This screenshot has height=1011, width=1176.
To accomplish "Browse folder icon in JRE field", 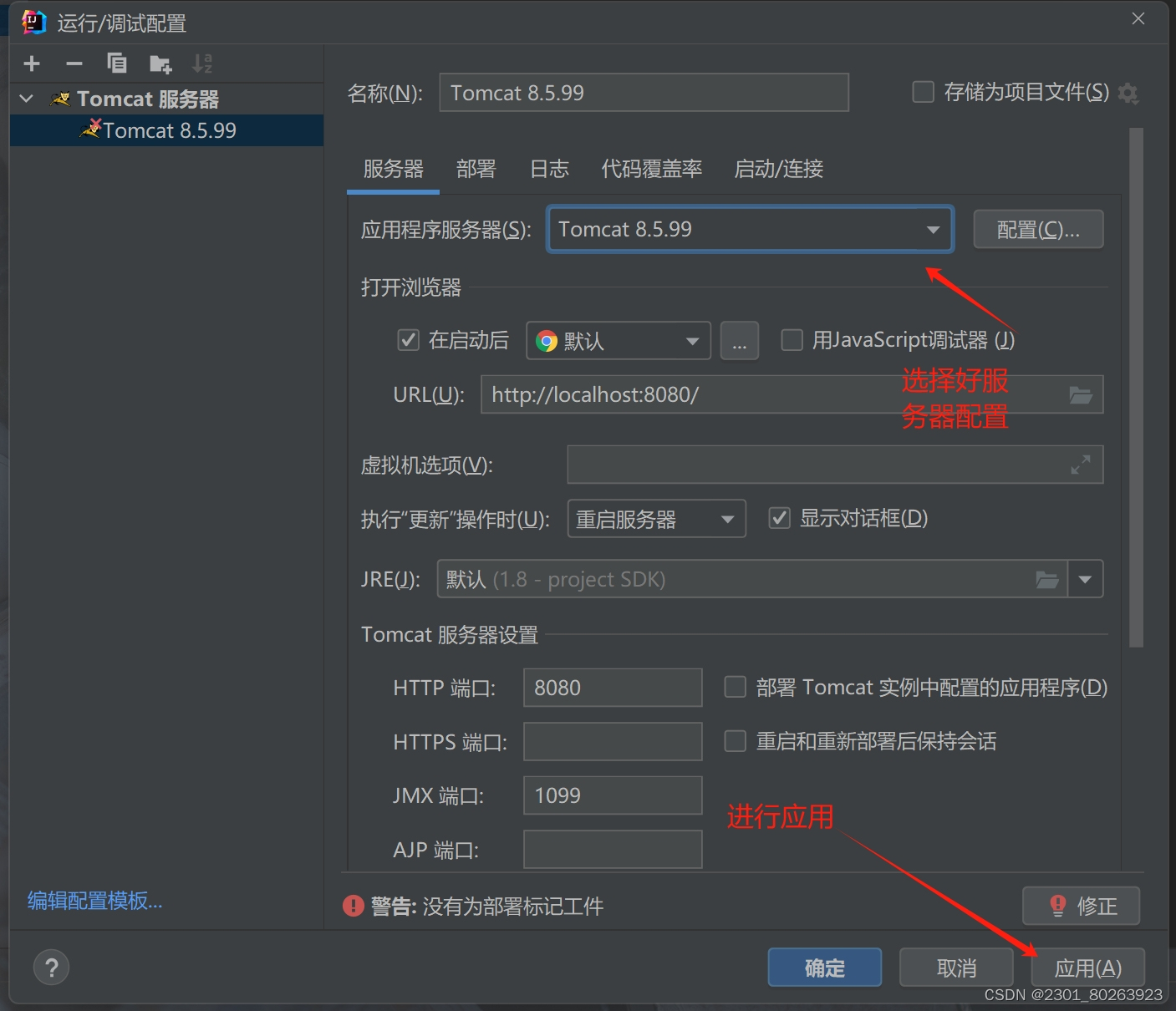I will (1047, 579).
